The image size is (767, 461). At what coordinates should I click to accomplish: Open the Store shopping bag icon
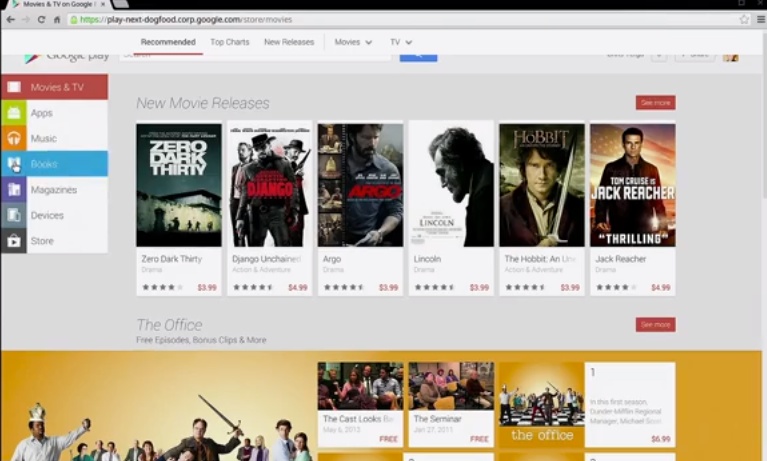[14, 241]
